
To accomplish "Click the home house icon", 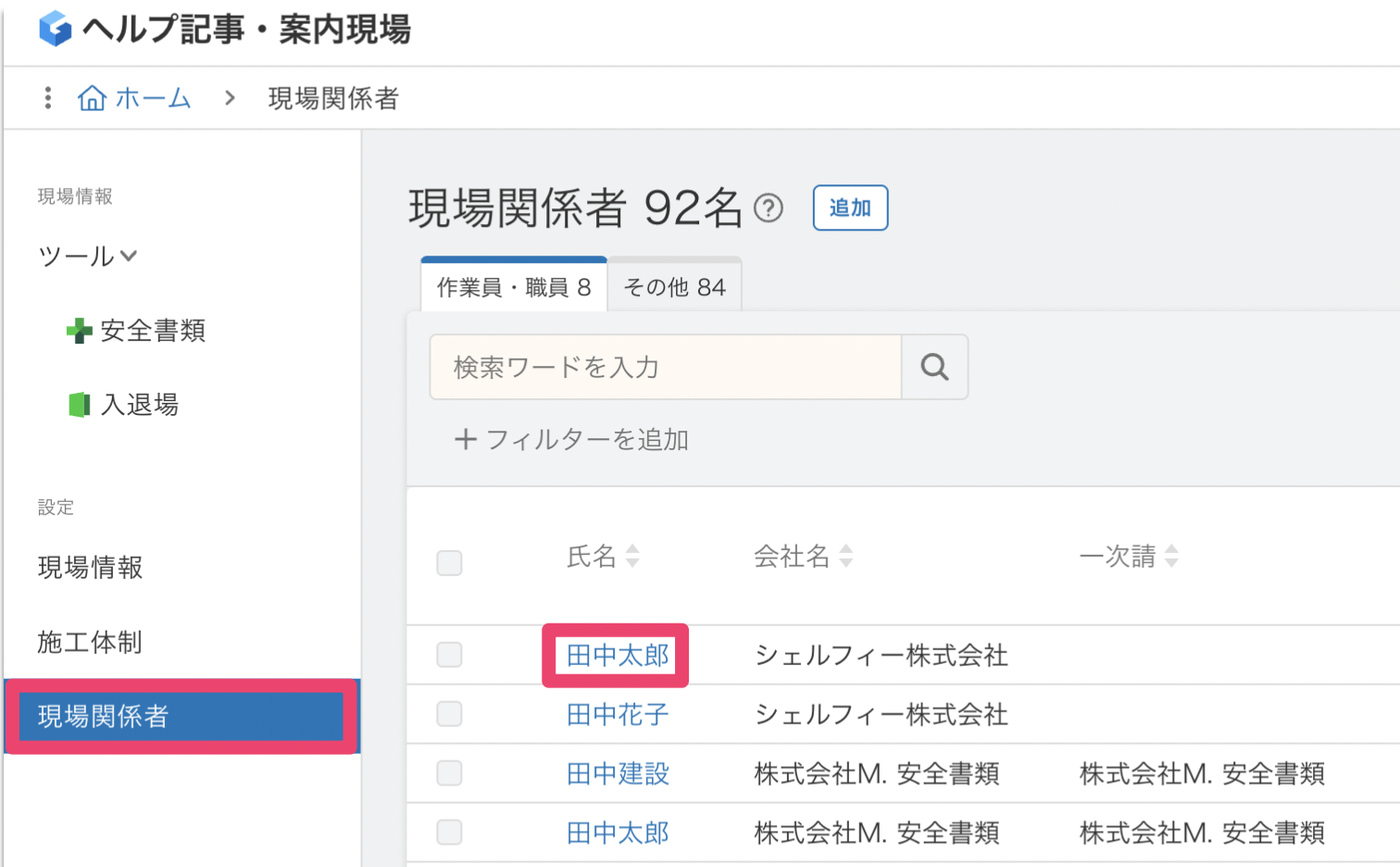I will pyautogui.click(x=92, y=97).
